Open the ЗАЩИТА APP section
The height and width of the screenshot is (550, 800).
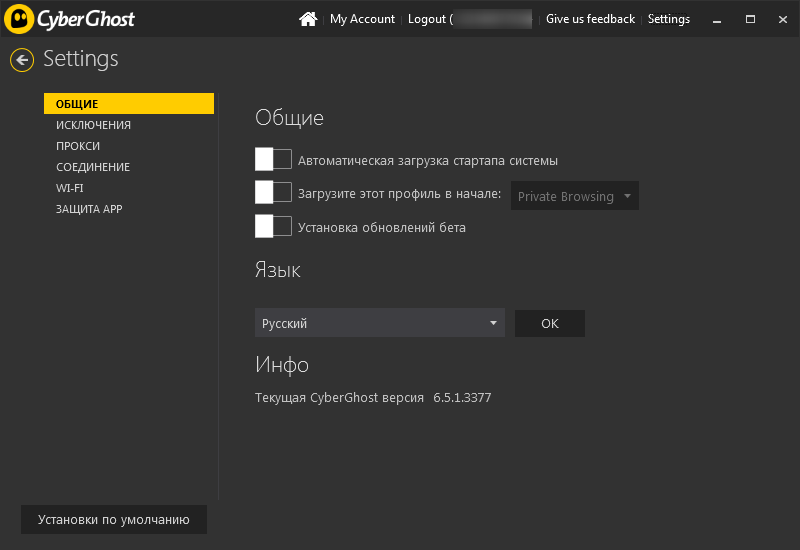[x=89, y=209]
